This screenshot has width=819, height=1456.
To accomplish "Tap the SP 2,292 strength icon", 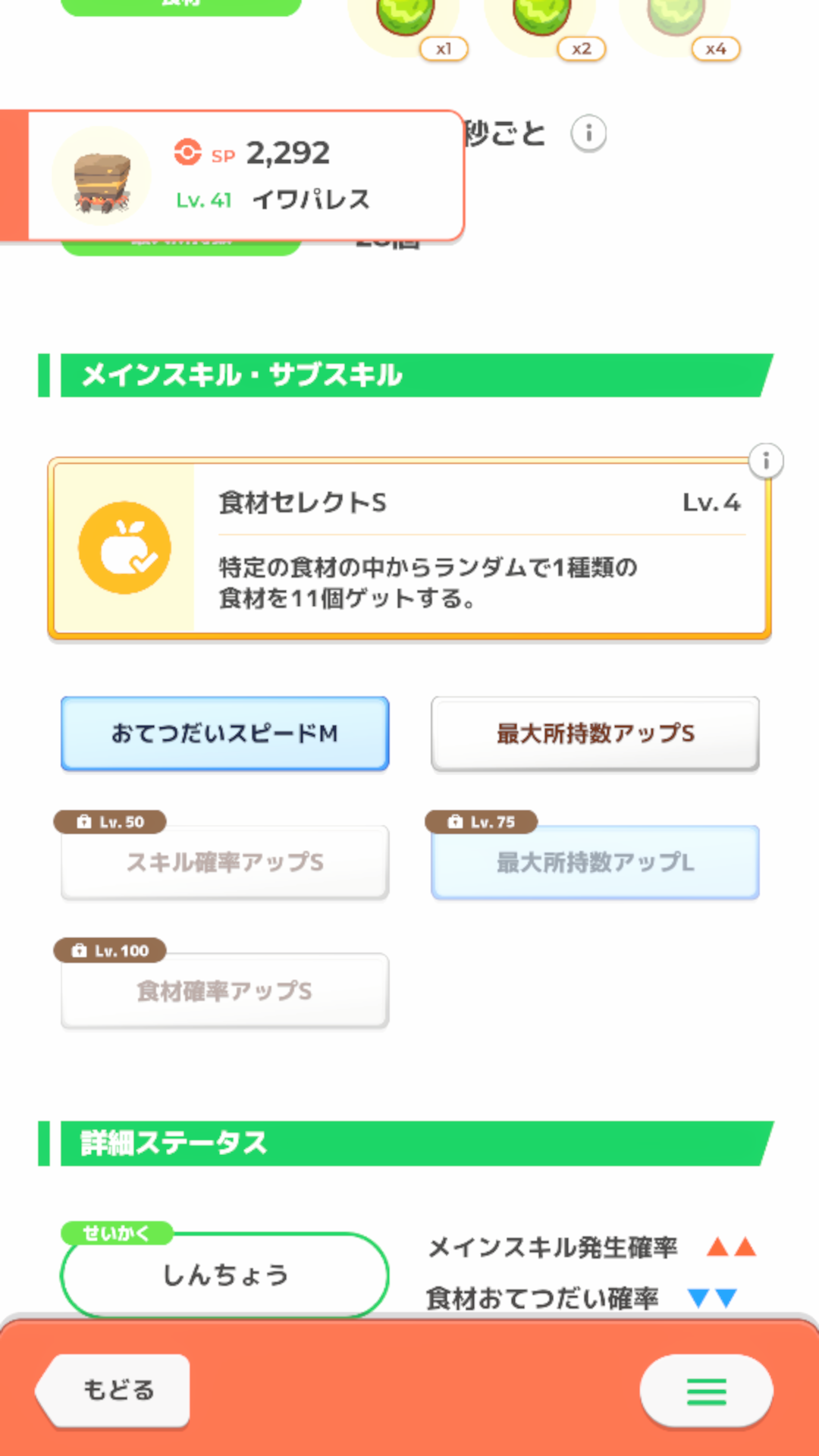I will click(x=187, y=152).
